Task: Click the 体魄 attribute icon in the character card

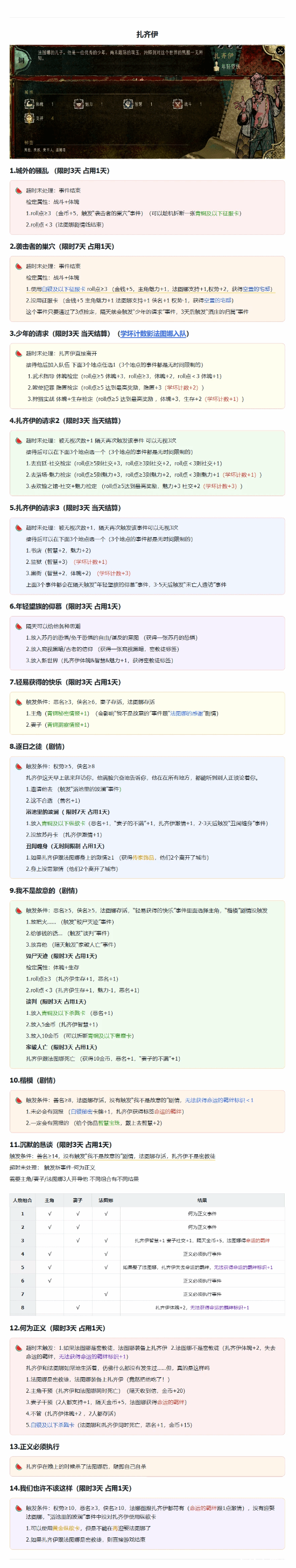Action: (29, 104)
